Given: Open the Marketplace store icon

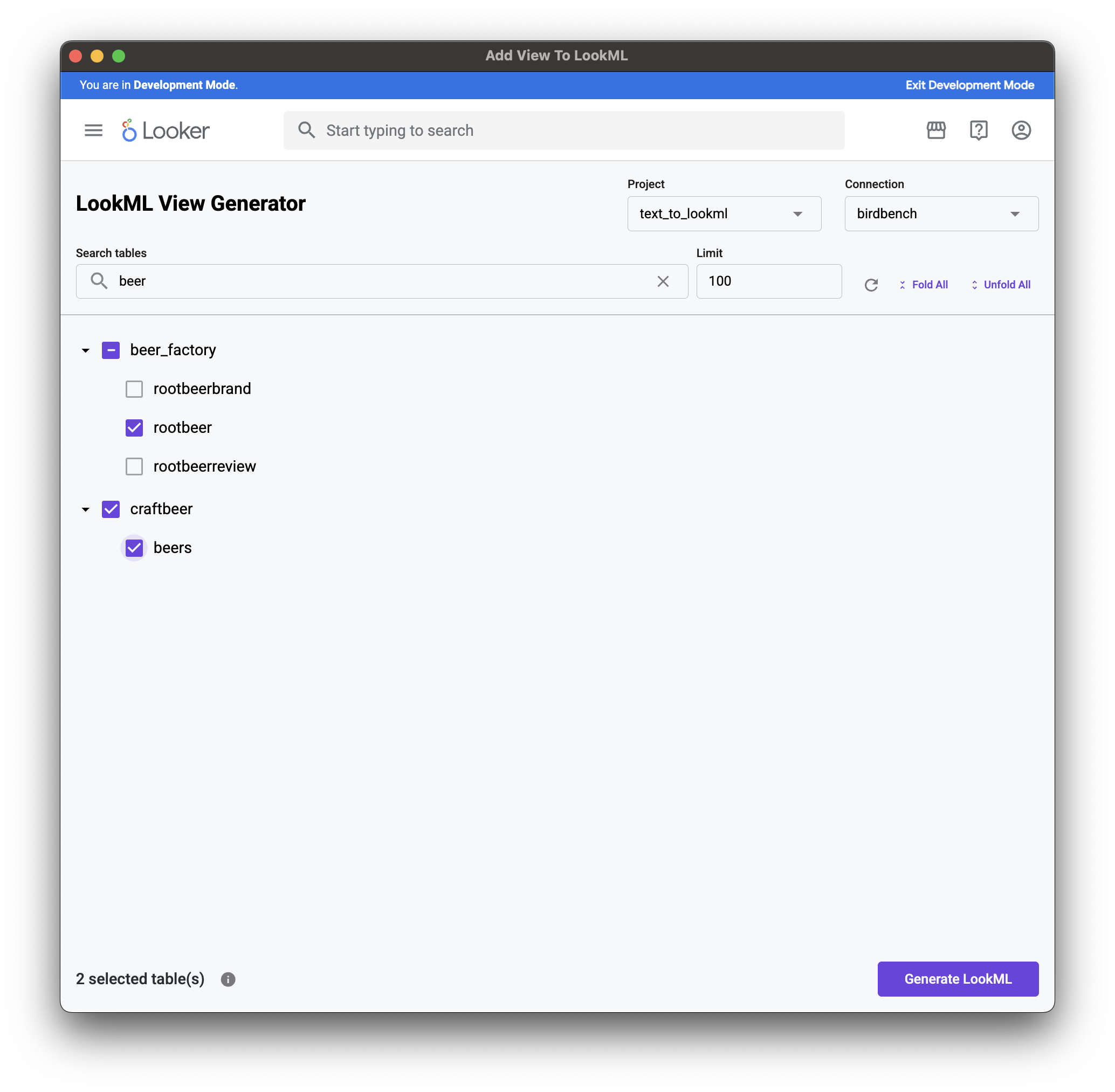Looking at the screenshot, I should pos(936,130).
